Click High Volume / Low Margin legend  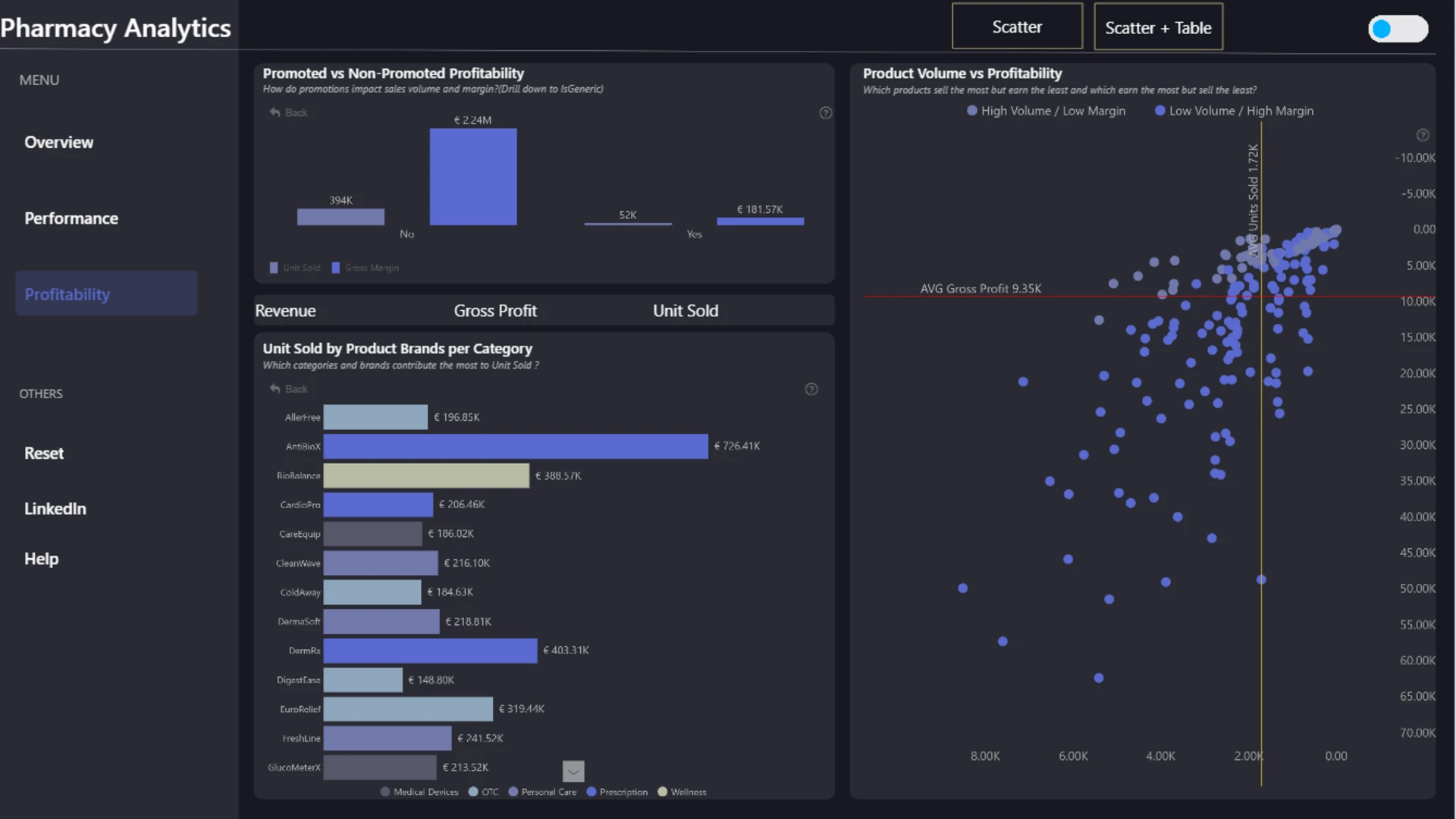(x=1046, y=111)
